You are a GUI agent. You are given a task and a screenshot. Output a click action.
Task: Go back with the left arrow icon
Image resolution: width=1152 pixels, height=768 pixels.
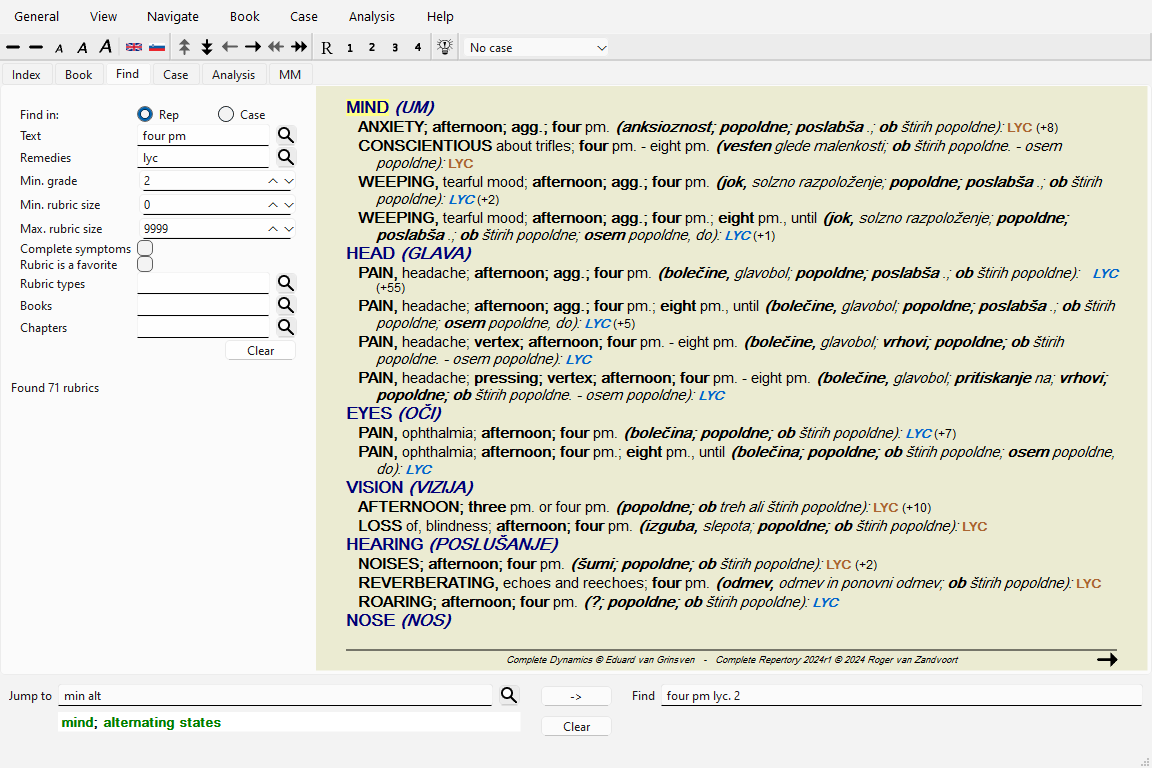230,47
